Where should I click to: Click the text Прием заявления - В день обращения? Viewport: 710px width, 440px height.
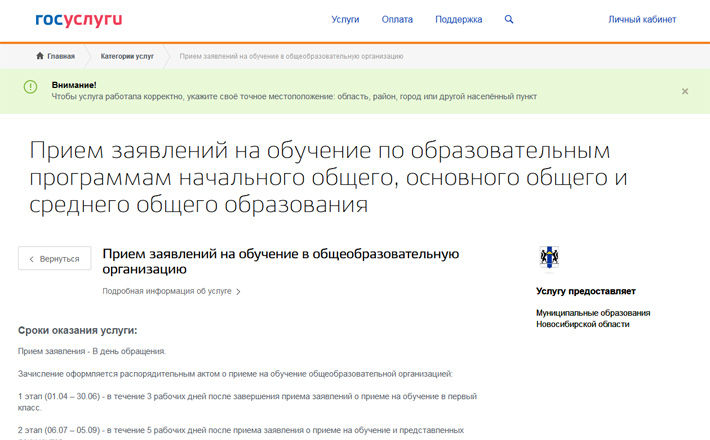[x=92, y=351]
